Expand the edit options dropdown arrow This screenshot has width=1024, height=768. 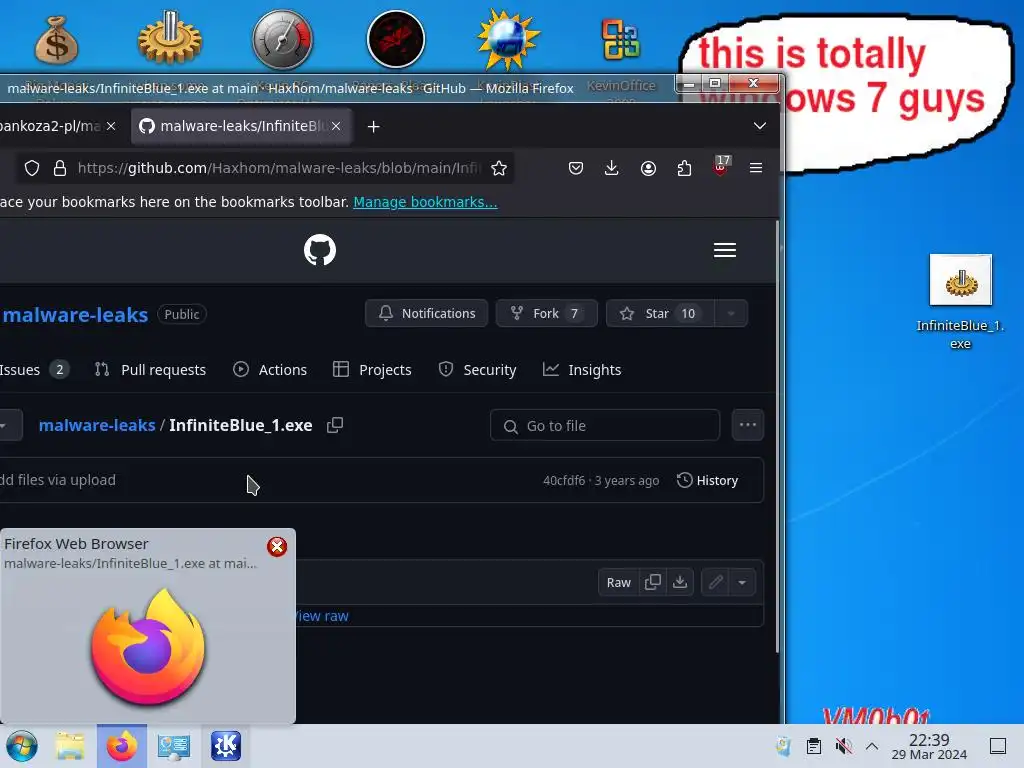[x=743, y=582]
